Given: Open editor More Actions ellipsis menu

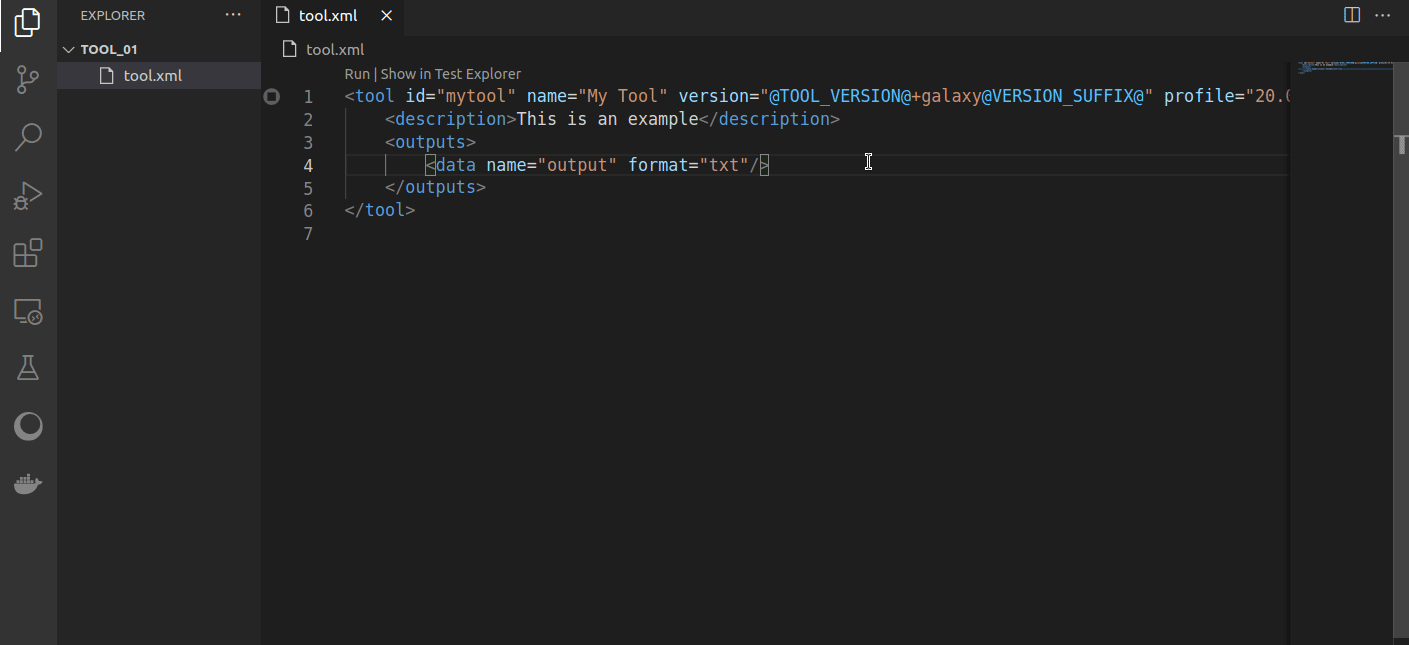Looking at the screenshot, I should pyautogui.click(x=1383, y=15).
